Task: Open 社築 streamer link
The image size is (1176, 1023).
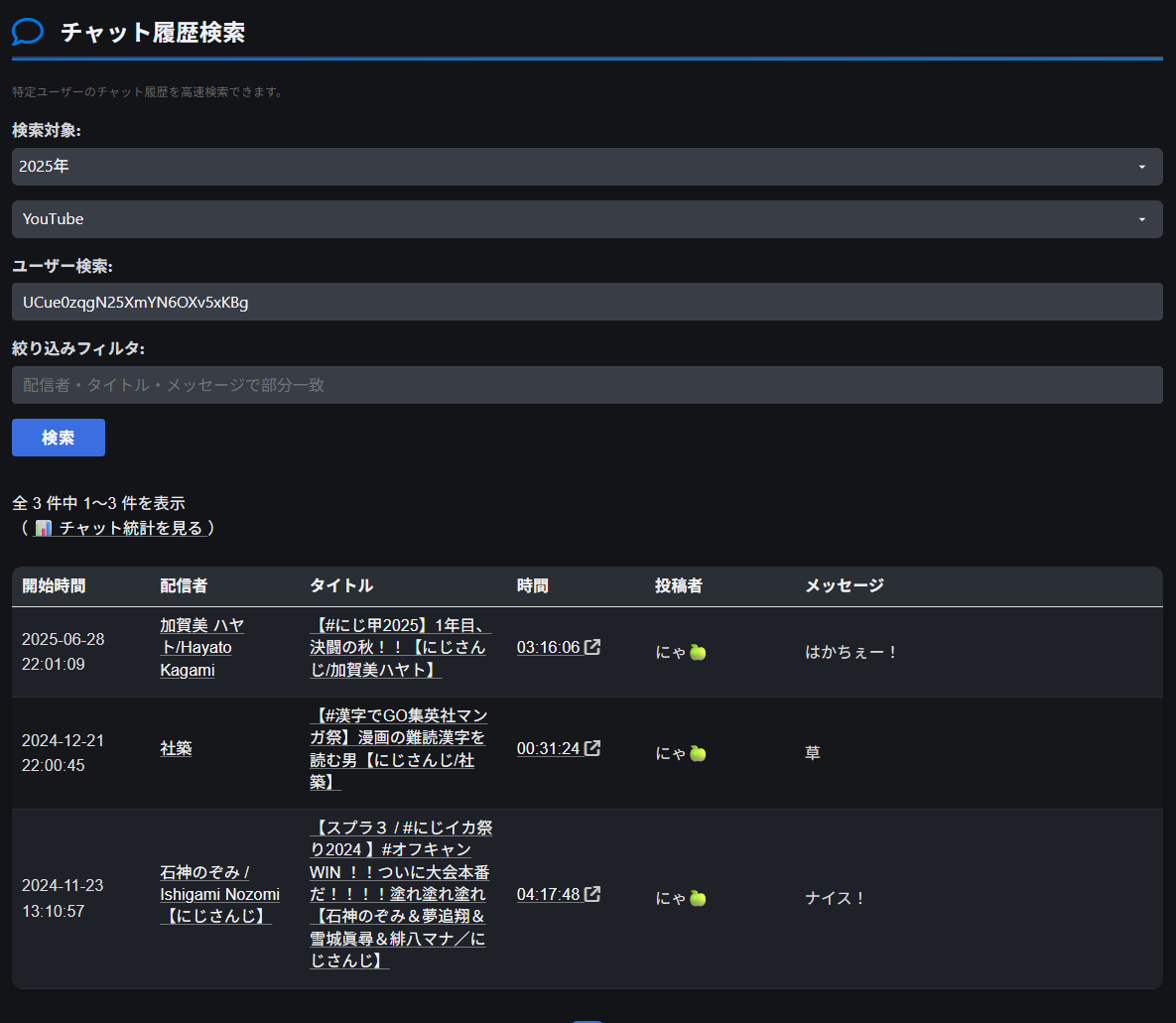Action: [x=177, y=748]
